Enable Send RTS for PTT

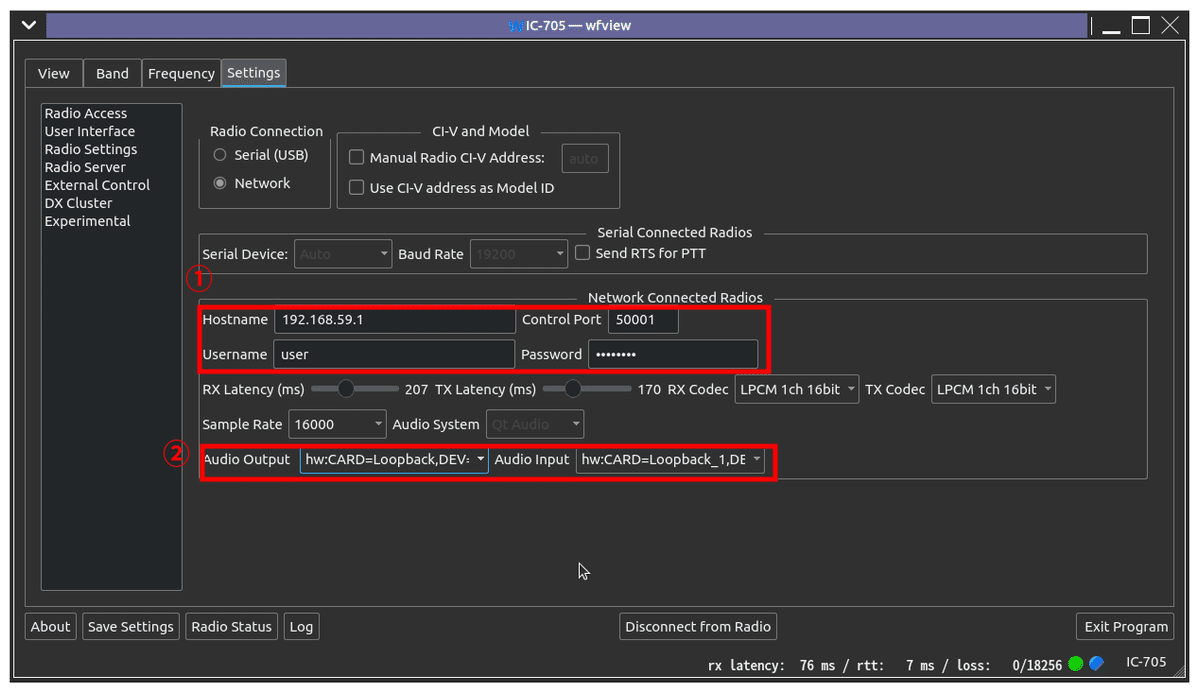click(582, 252)
